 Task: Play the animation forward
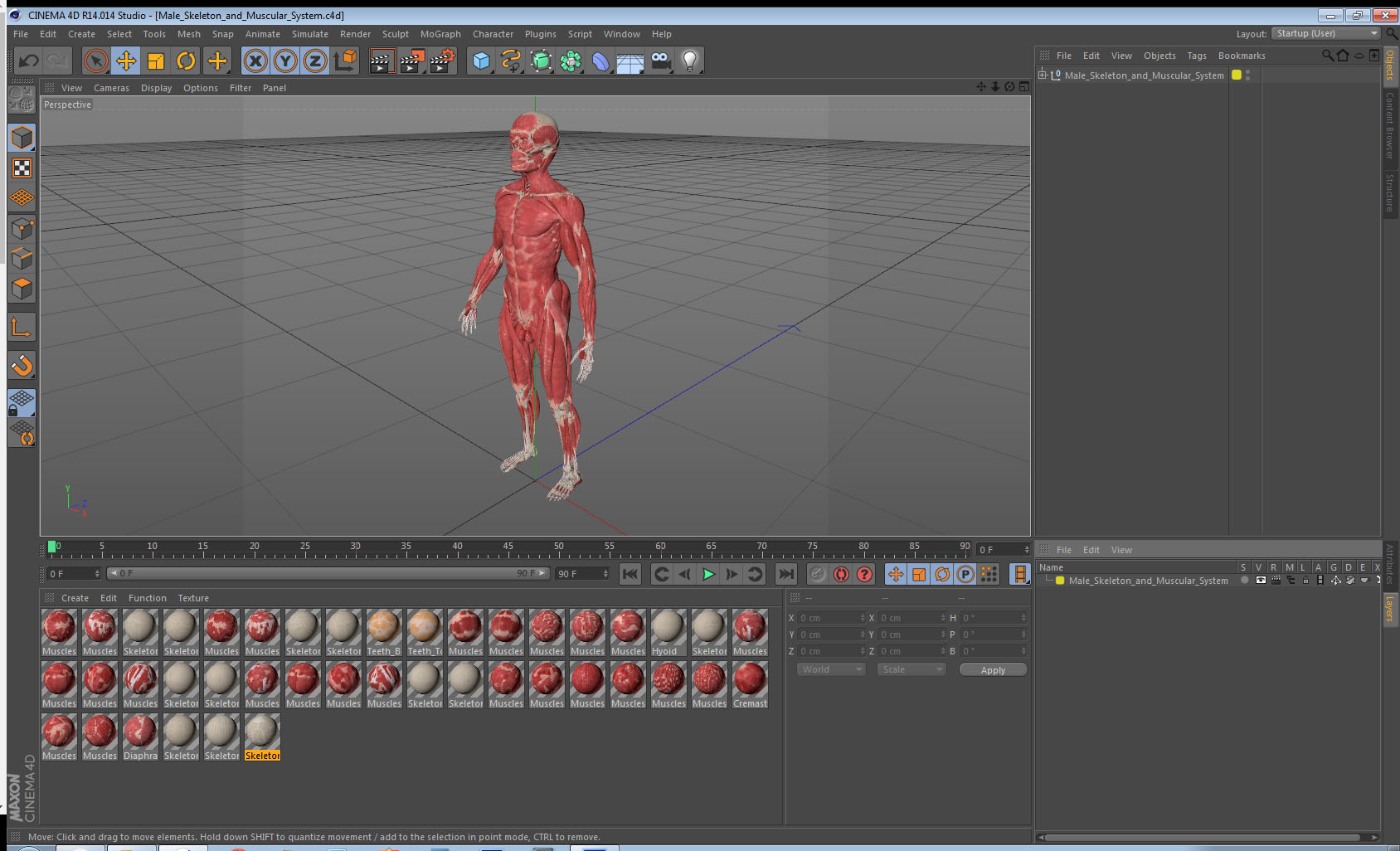point(708,574)
